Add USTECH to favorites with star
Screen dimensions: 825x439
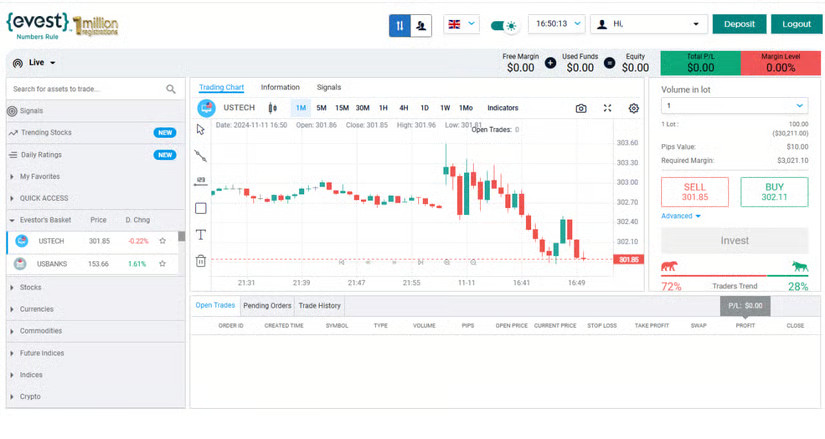163,241
